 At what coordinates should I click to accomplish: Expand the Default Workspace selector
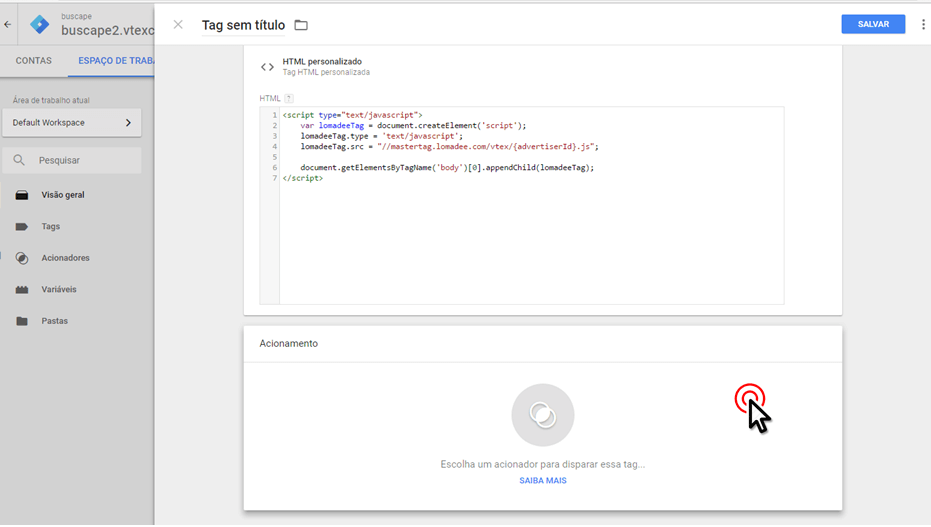[x=72, y=123]
